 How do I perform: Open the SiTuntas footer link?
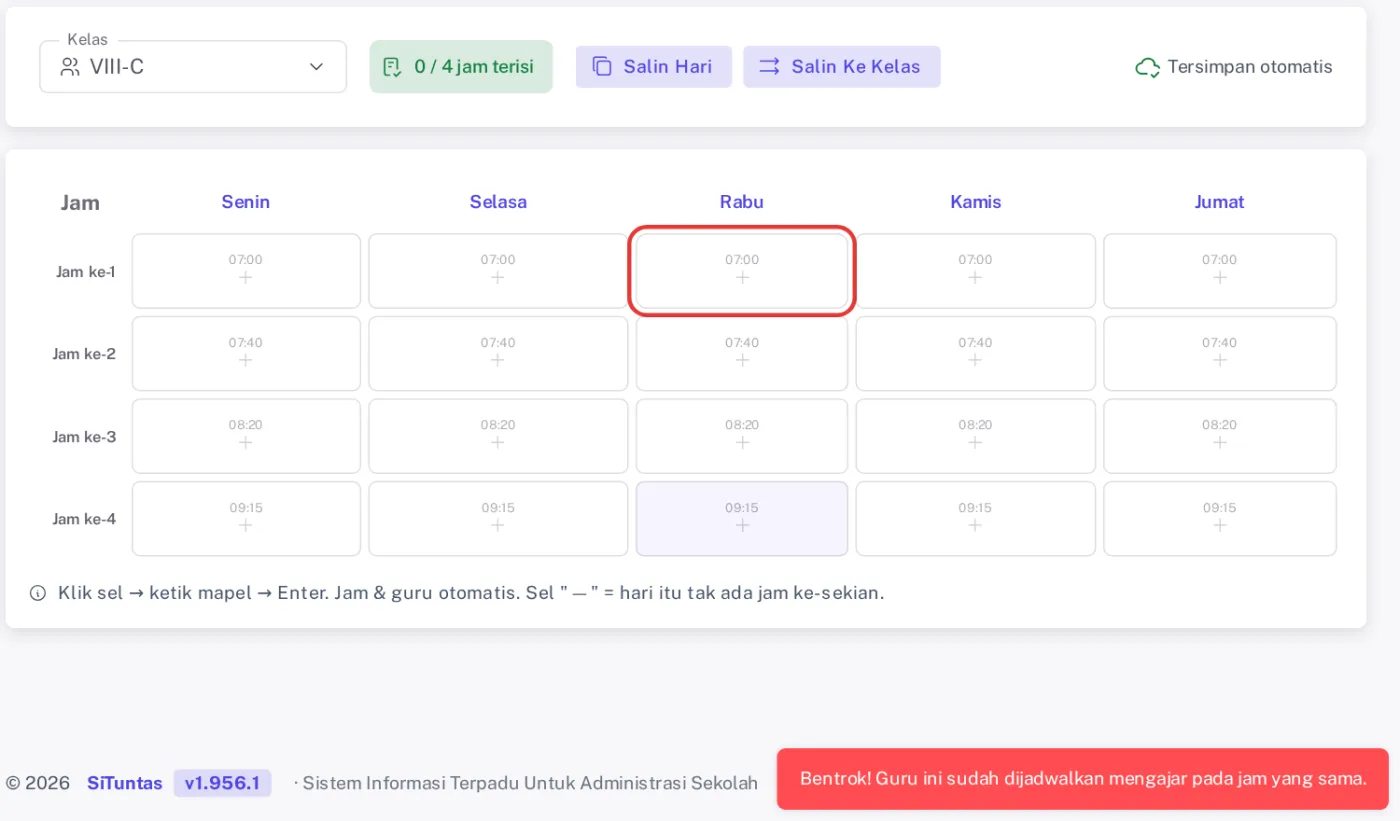tap(125, 783)
